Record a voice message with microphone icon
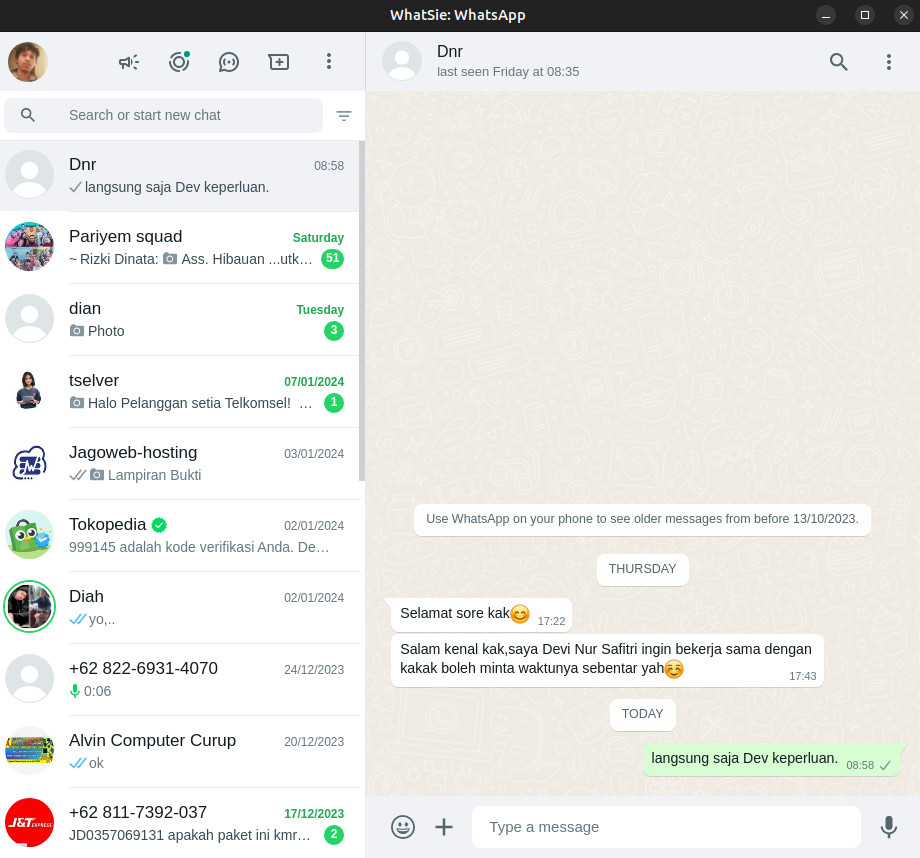The width and height of the screenshot is (920, 858). (888, 827)
